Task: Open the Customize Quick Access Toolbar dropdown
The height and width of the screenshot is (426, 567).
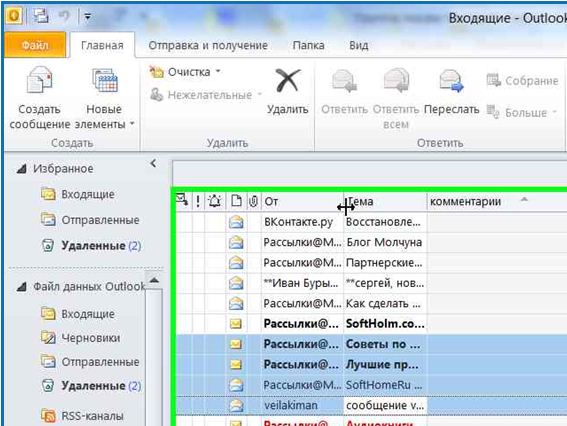Action: point(88,16)
